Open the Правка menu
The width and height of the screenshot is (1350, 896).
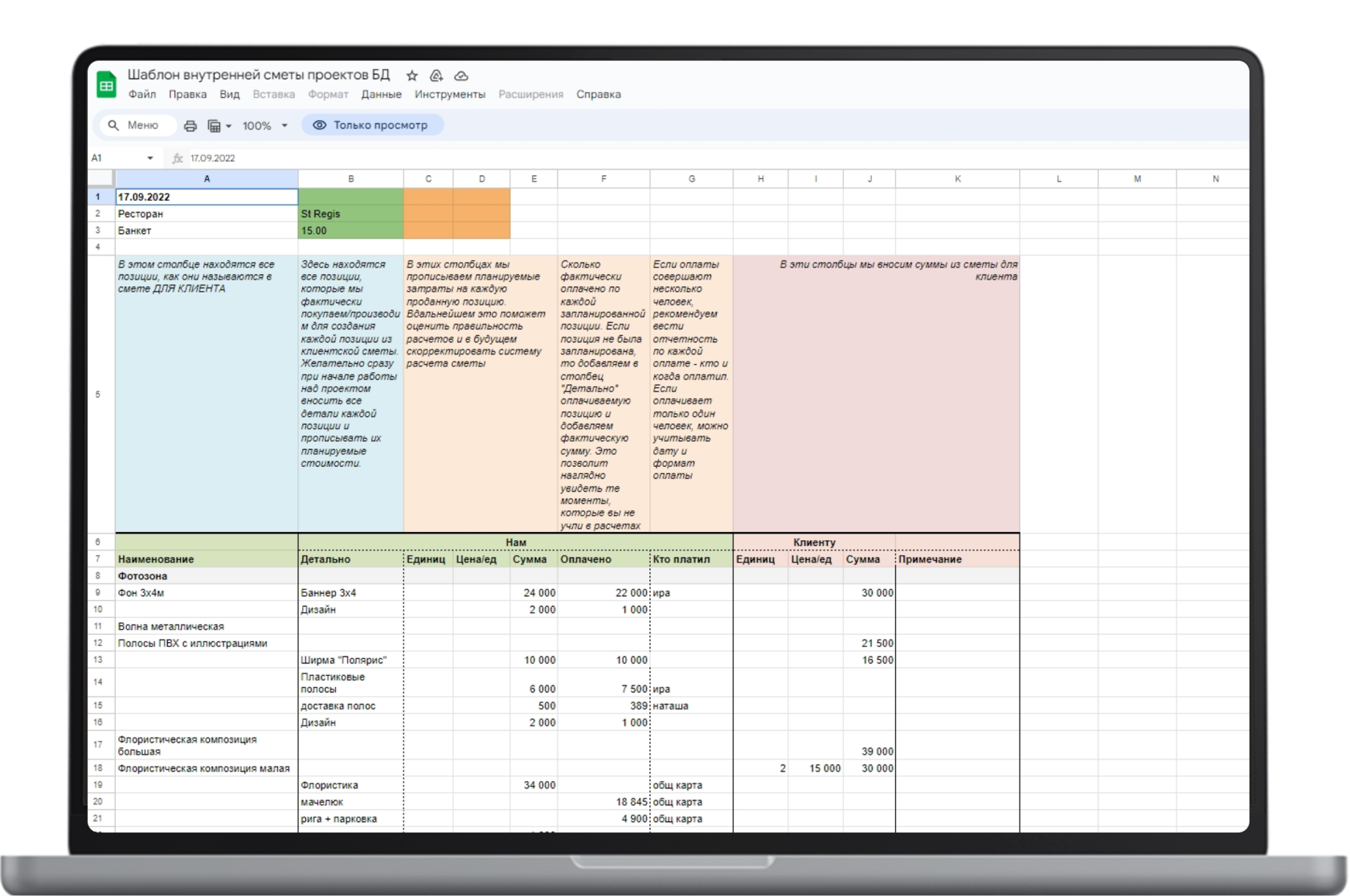click(x=187, y=94)
